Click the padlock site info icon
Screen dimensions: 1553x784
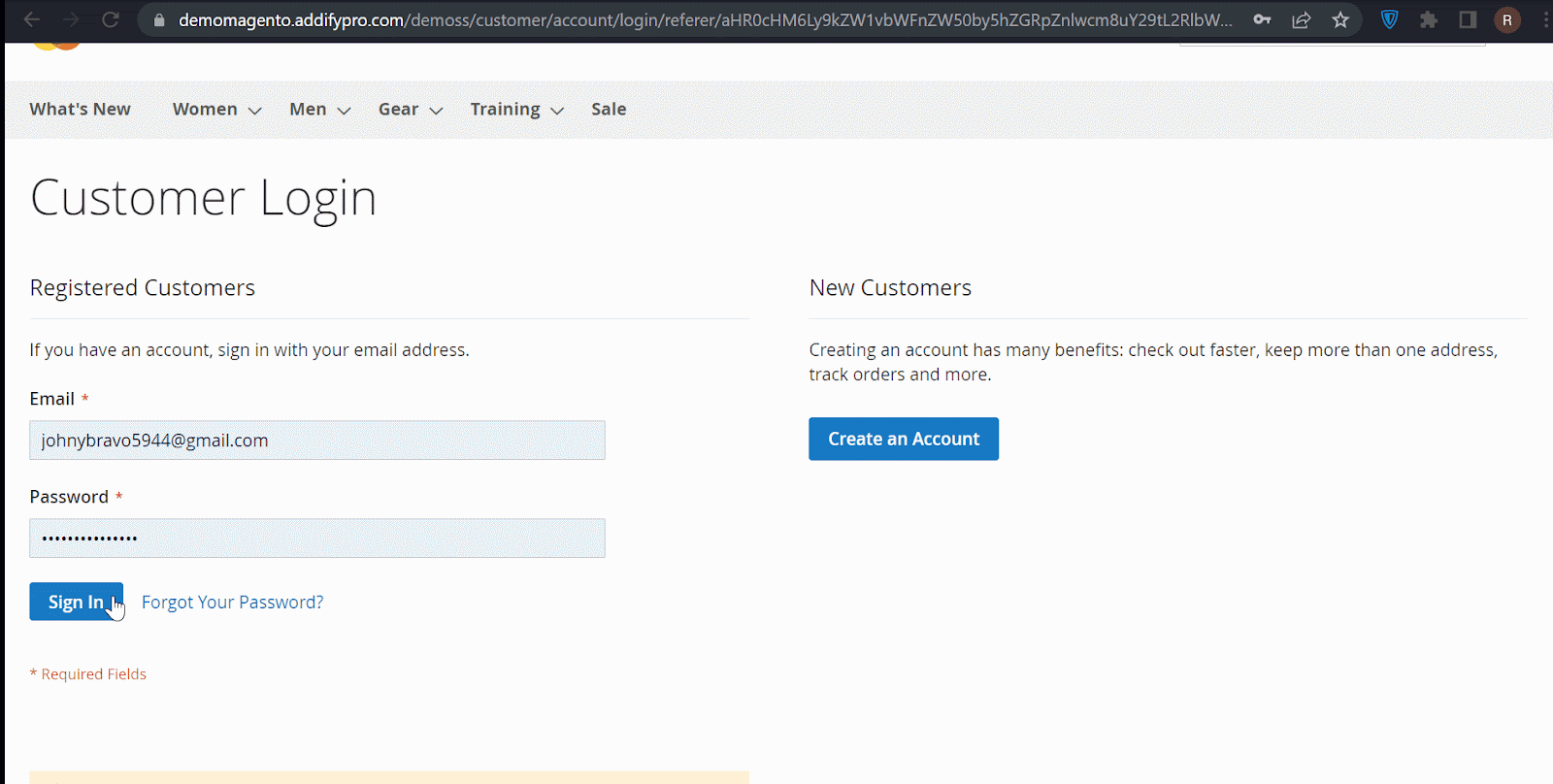[x=159, y=19]
